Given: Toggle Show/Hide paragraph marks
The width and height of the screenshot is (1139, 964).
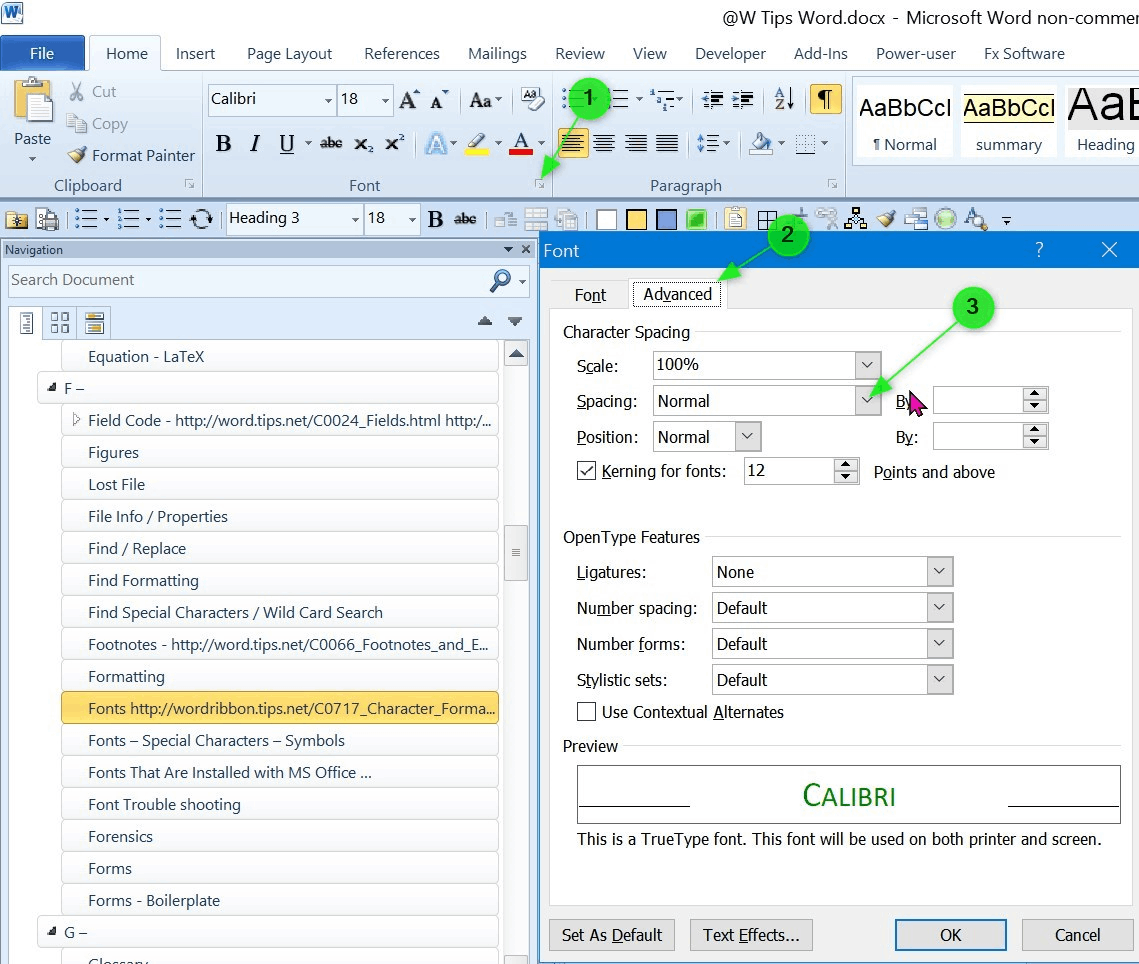Looking at the screenshot, I should click(825, 100).
